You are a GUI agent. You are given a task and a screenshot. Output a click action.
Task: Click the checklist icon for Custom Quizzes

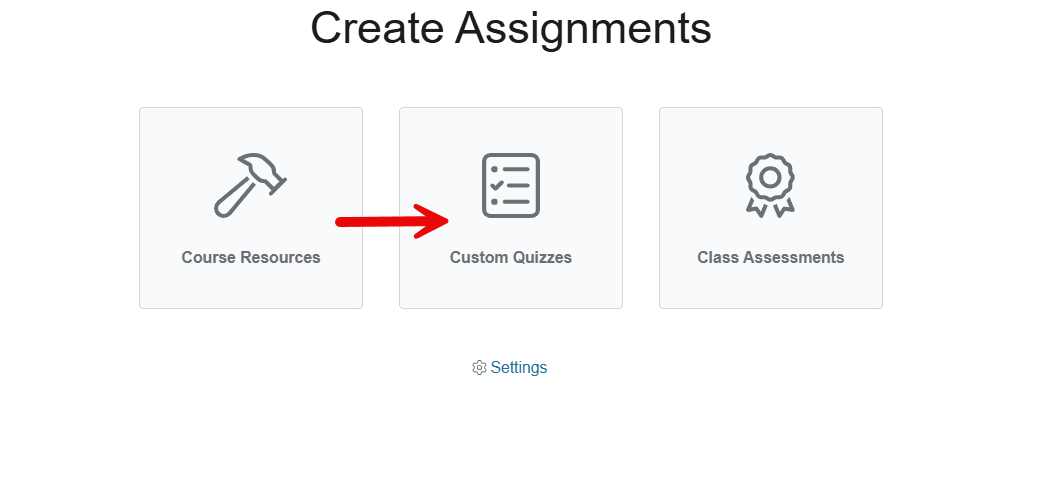tap(511, 186)
